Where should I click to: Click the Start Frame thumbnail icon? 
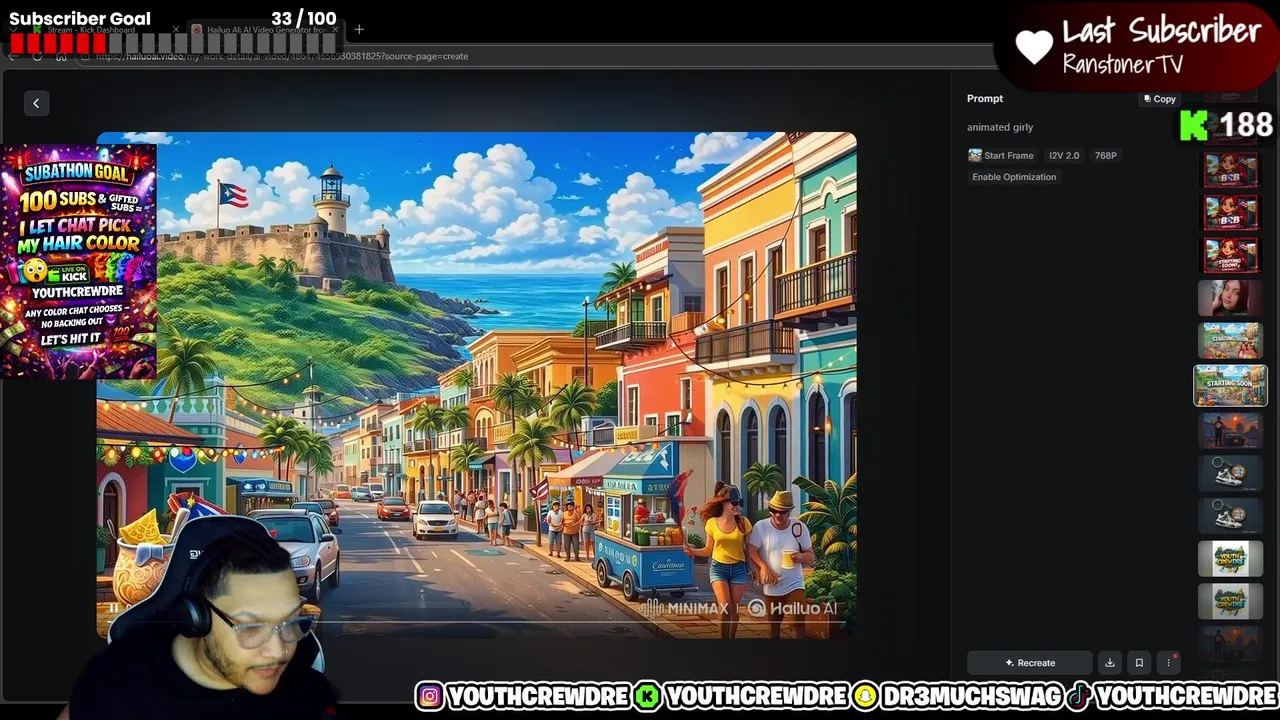click(975, 155)
